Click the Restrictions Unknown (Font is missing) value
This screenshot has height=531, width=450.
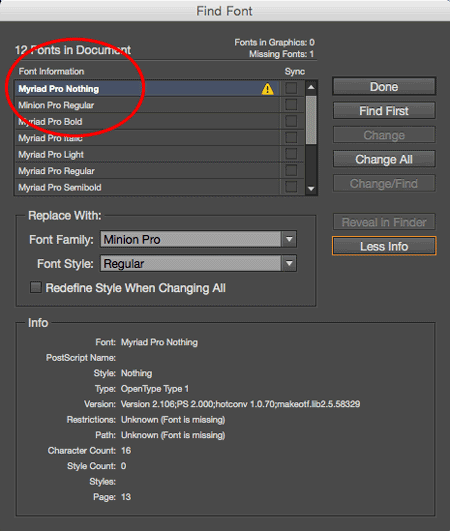[x=173, y=420]
